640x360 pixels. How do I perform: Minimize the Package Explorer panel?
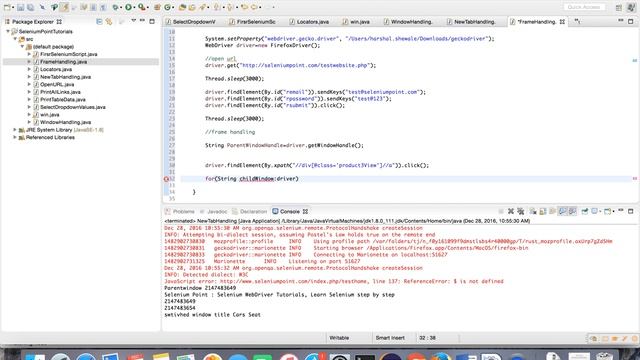(142, 20)
